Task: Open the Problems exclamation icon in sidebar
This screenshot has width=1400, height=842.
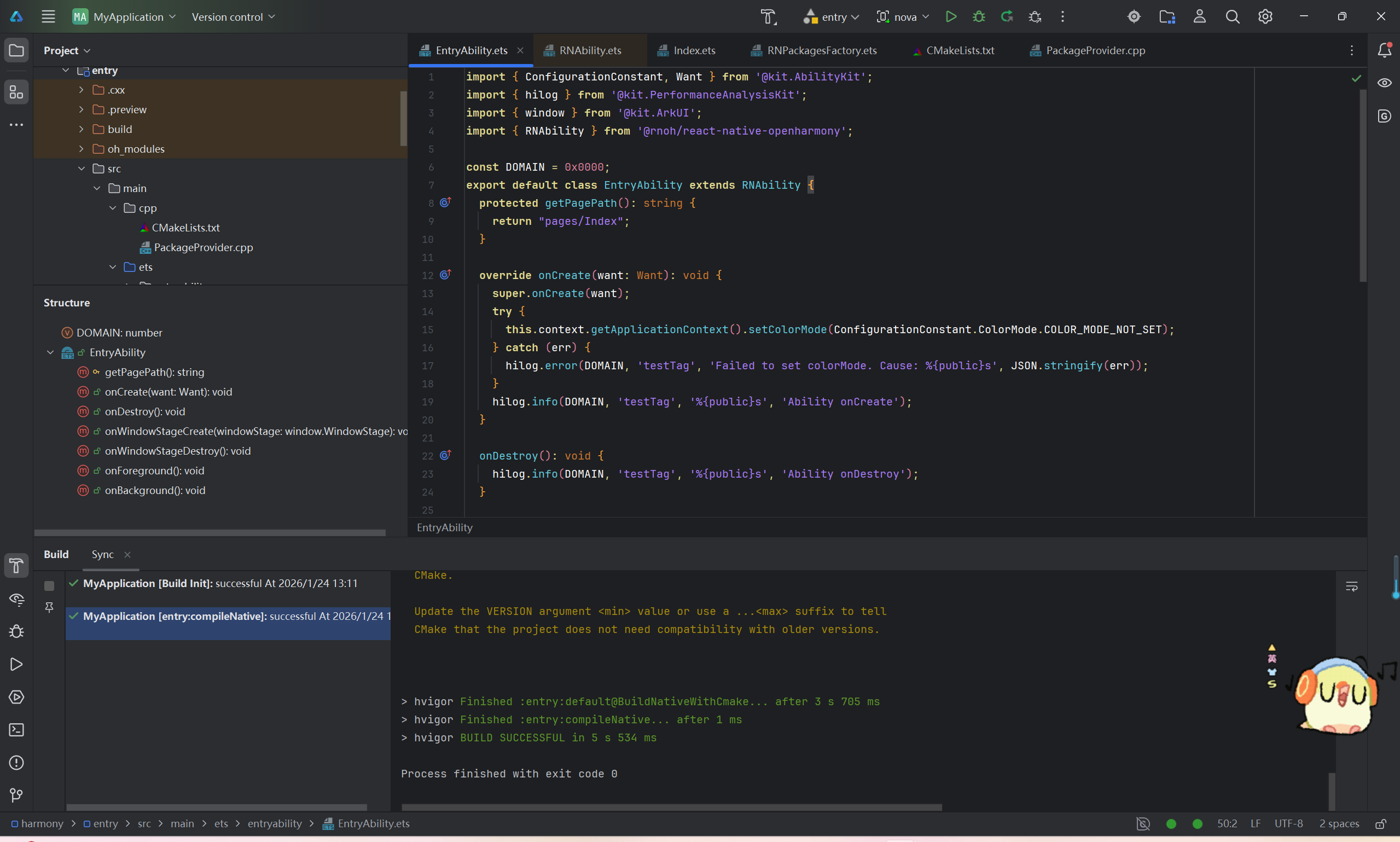Action: (x=16, y=763)
